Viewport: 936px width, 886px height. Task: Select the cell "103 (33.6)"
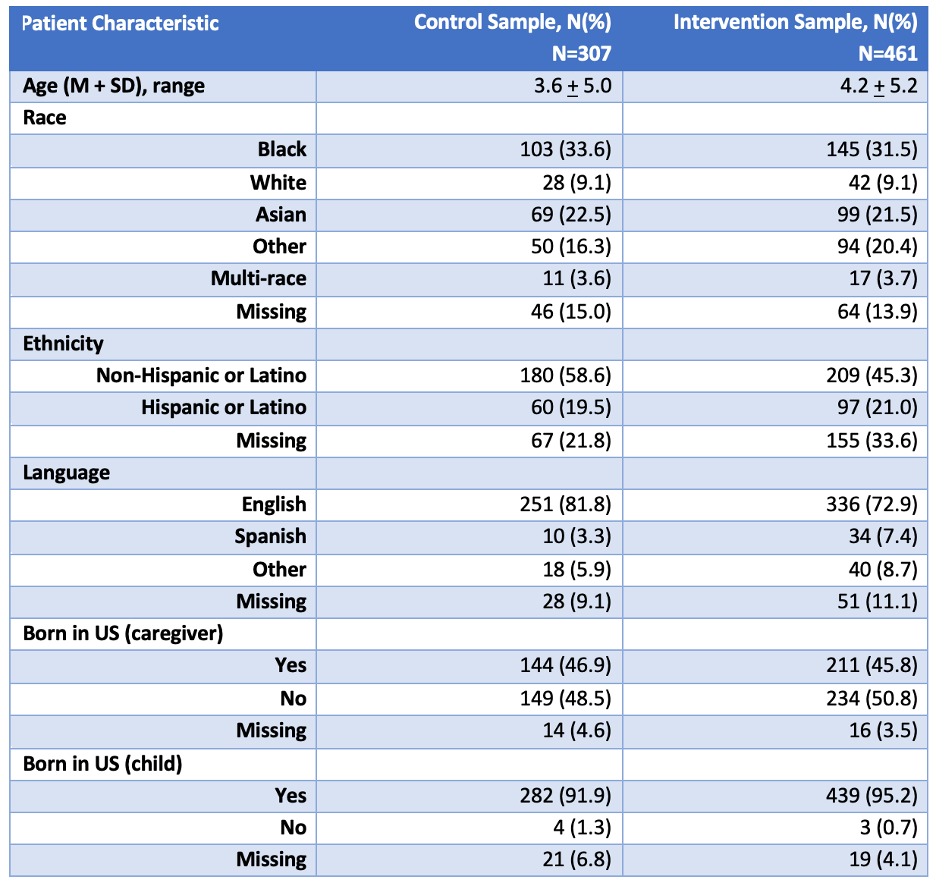[x=565, y=150]
